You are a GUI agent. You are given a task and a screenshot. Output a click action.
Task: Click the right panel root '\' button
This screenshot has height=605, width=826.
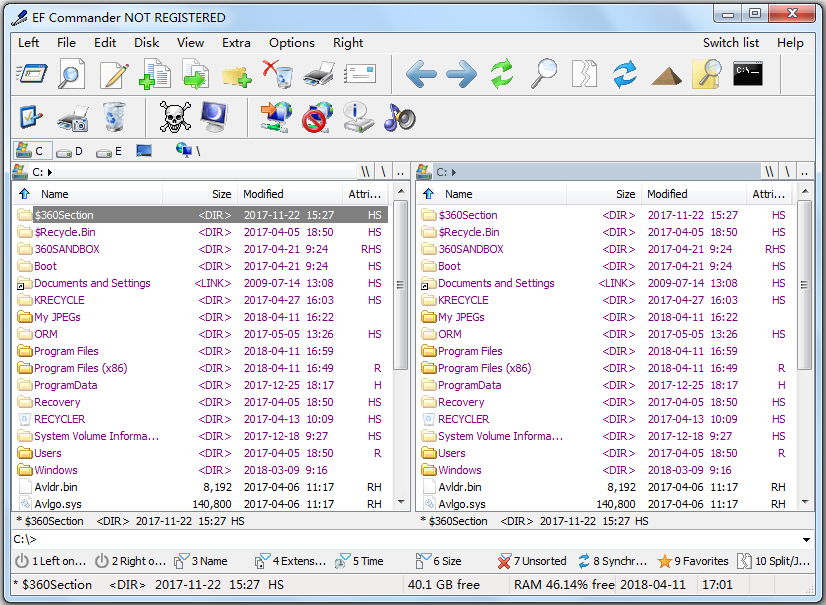click(787, 172)
